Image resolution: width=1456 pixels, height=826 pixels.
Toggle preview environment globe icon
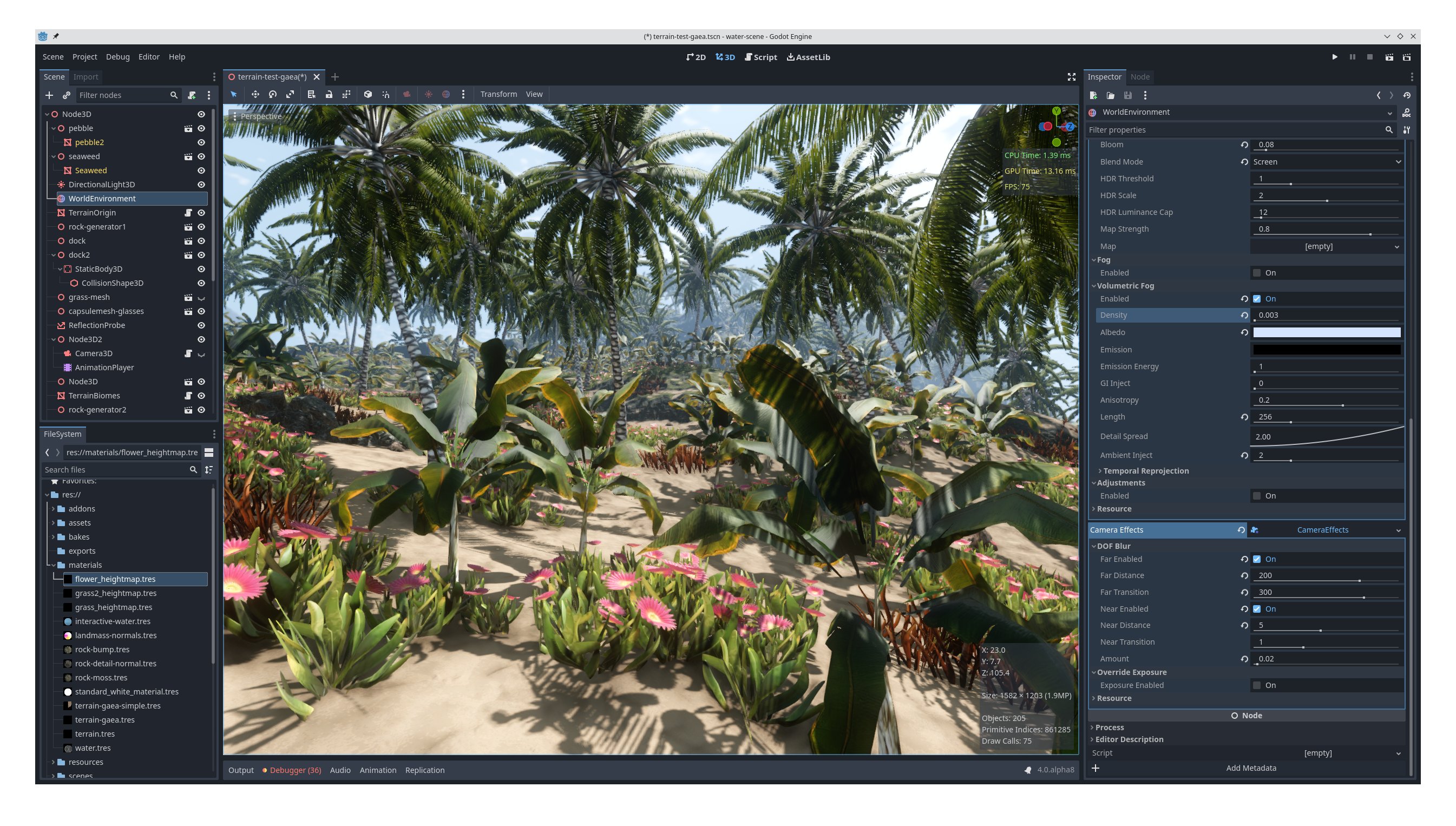click(x=447, y=94)
